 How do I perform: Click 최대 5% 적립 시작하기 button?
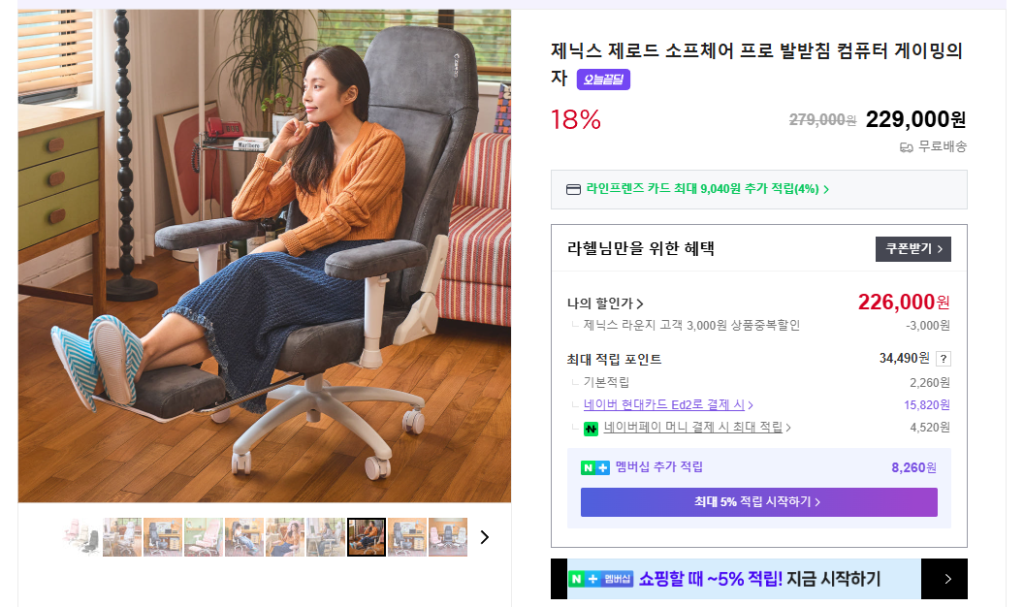tap(758, 502)
